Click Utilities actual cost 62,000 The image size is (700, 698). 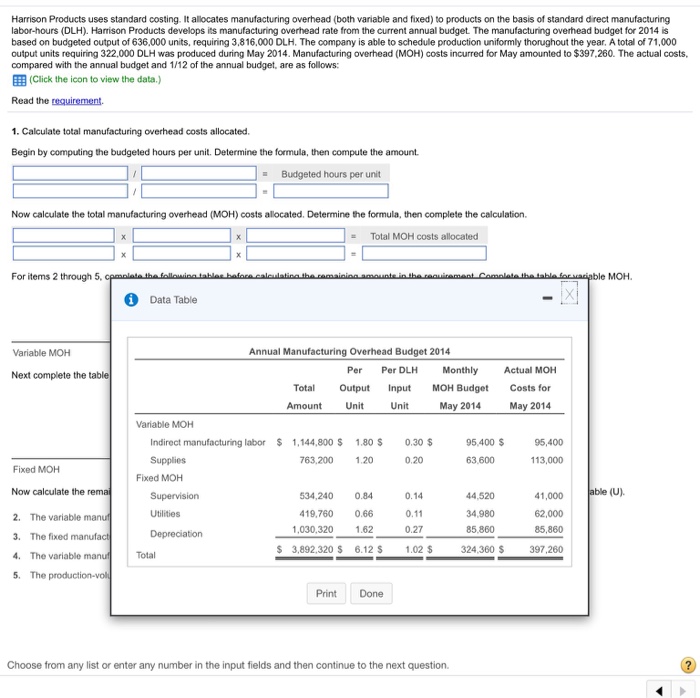click(549, 514)
